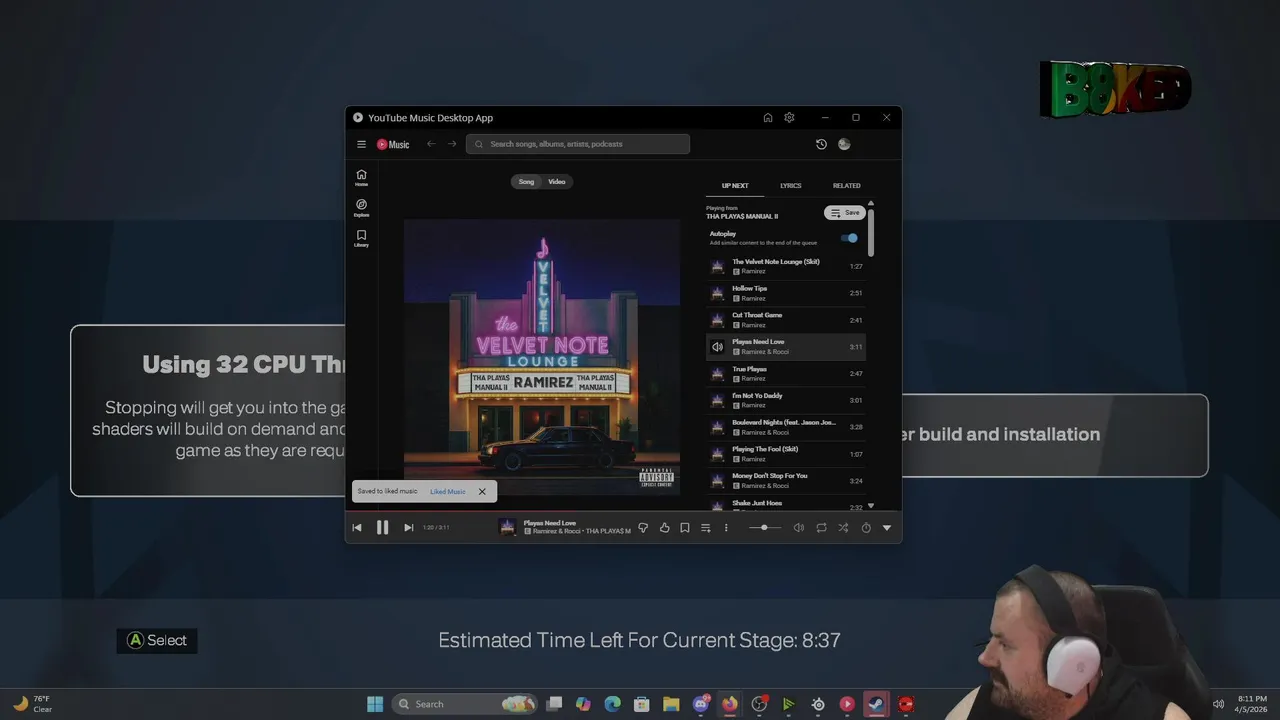
Task: Open File Explorer from the taskbar
Action: point(671,704)
